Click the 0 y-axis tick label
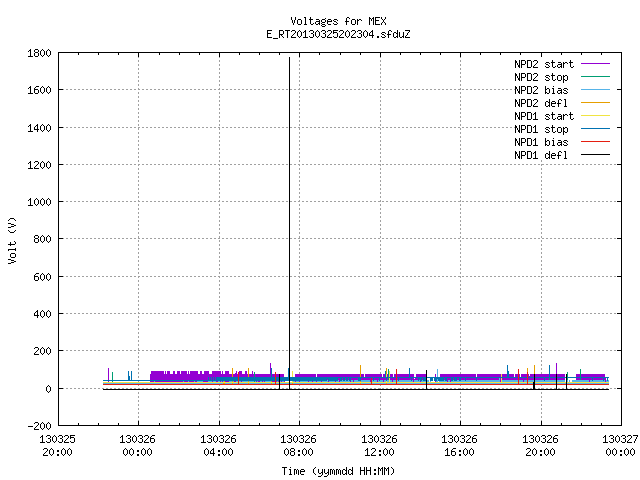This screenshot has width=640, height=480. (49, 389)
